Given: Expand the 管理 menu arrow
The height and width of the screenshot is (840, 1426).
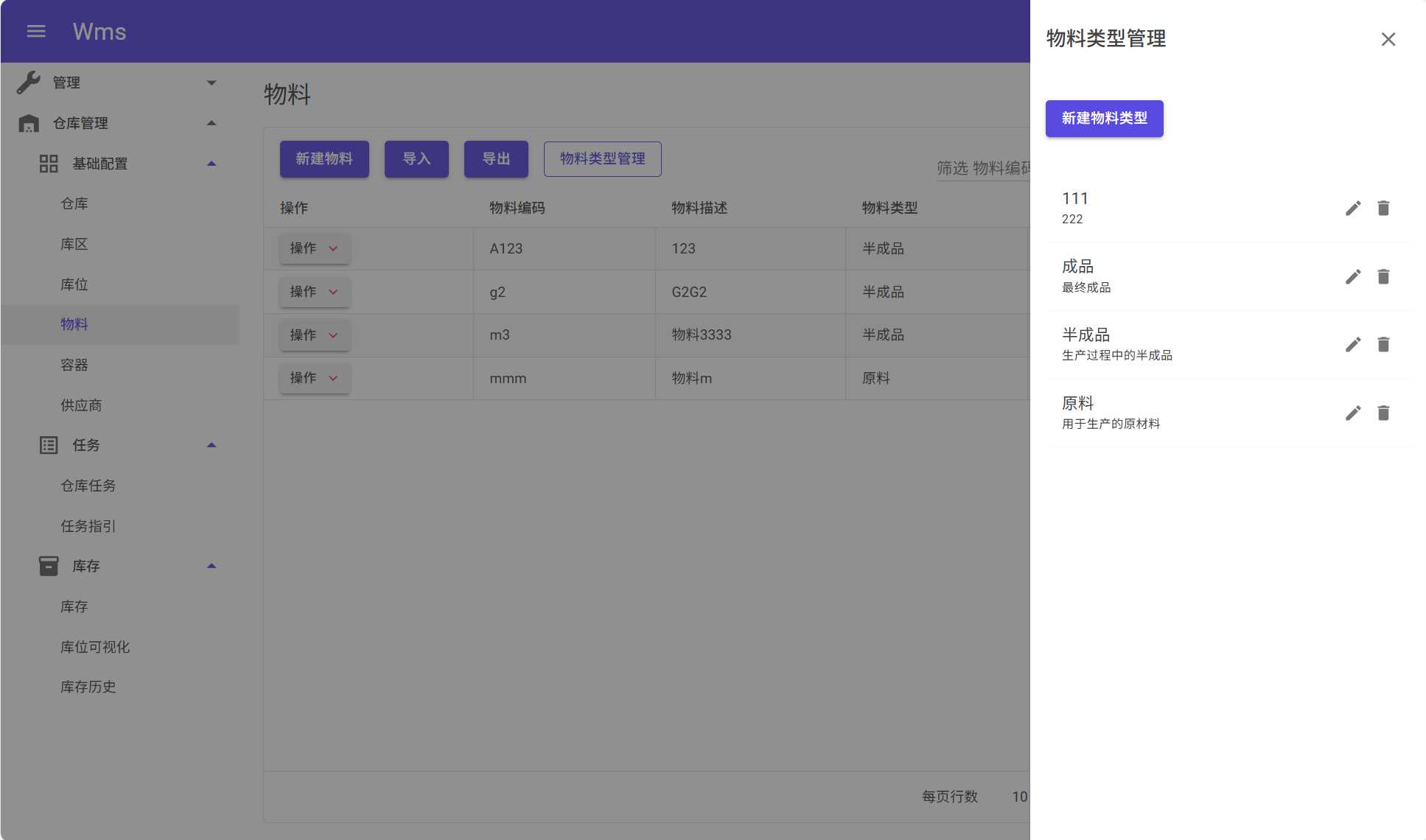Looking at the screenshot, I should [212, 83].
